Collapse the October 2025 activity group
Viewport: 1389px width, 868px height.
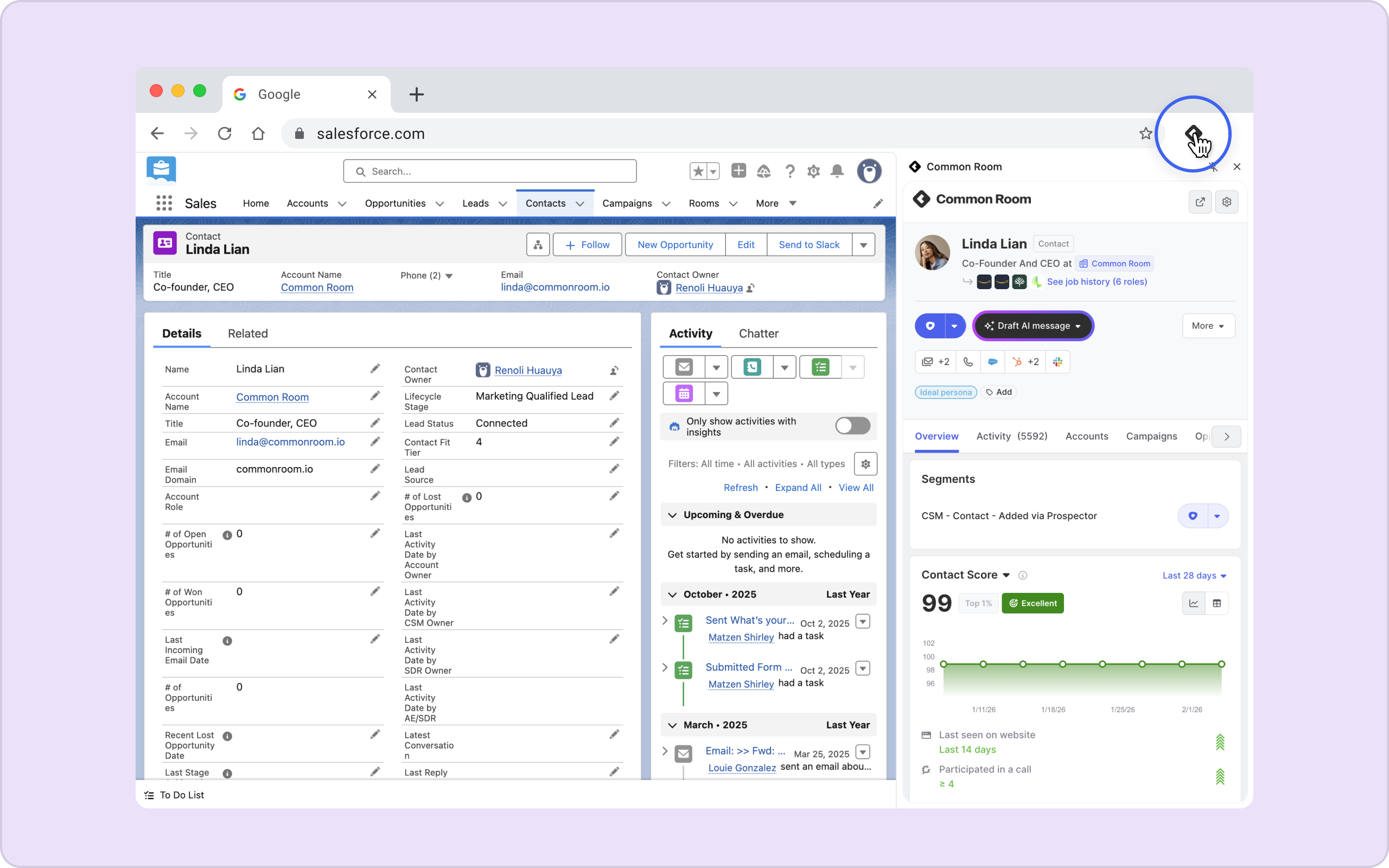[673, 595]
